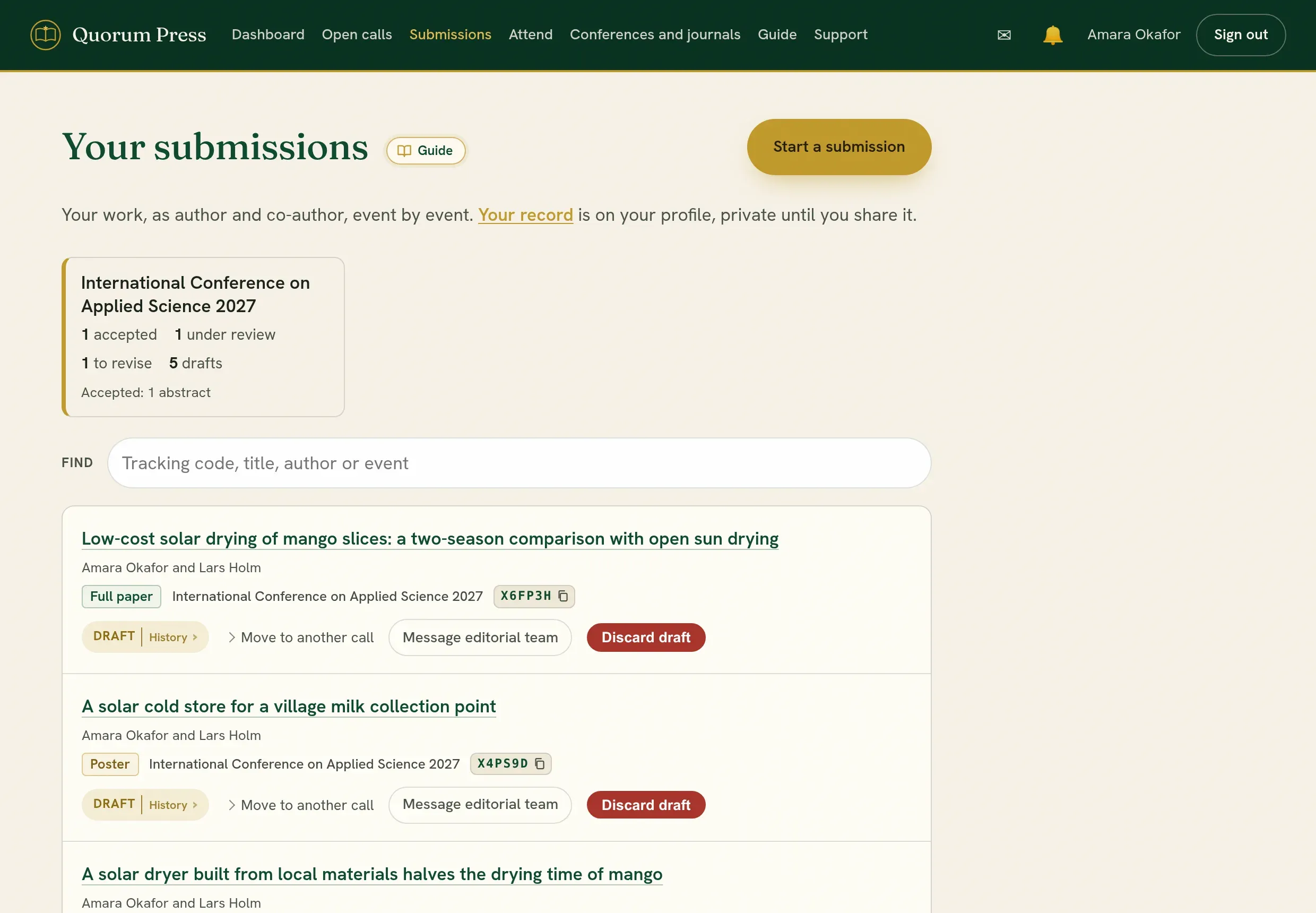Screen dimensions: 1316x913
Task: Focus the Find search field
Action: (520, 463)
